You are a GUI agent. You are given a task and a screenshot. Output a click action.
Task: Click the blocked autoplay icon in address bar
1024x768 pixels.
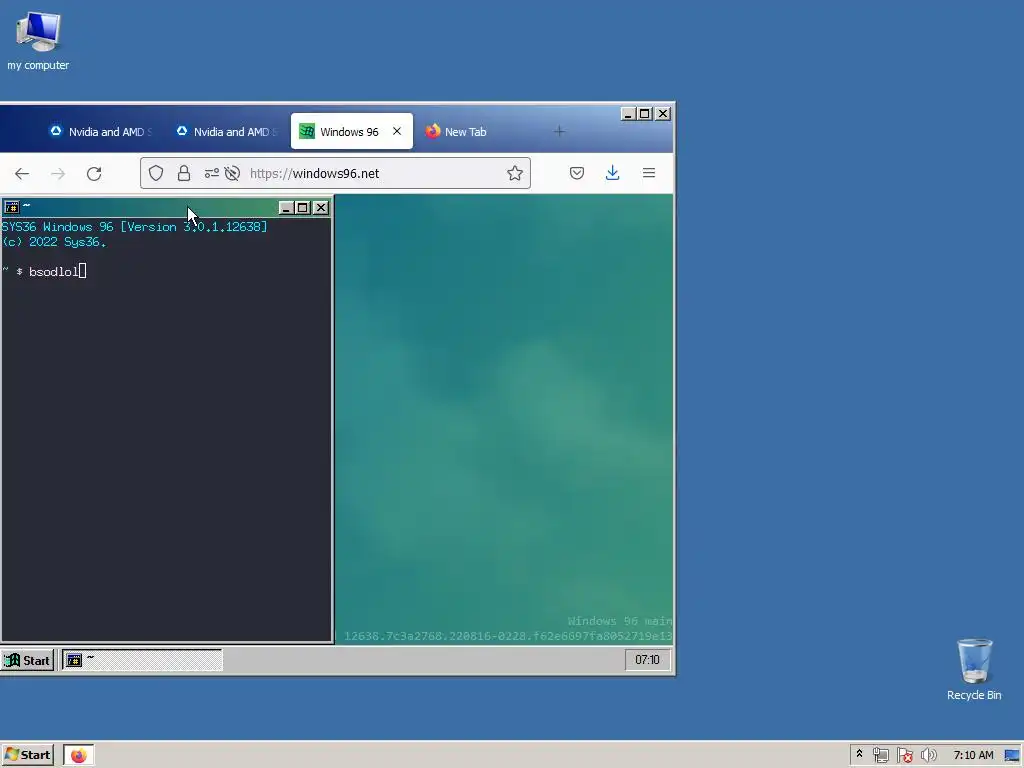pos(232,173)
